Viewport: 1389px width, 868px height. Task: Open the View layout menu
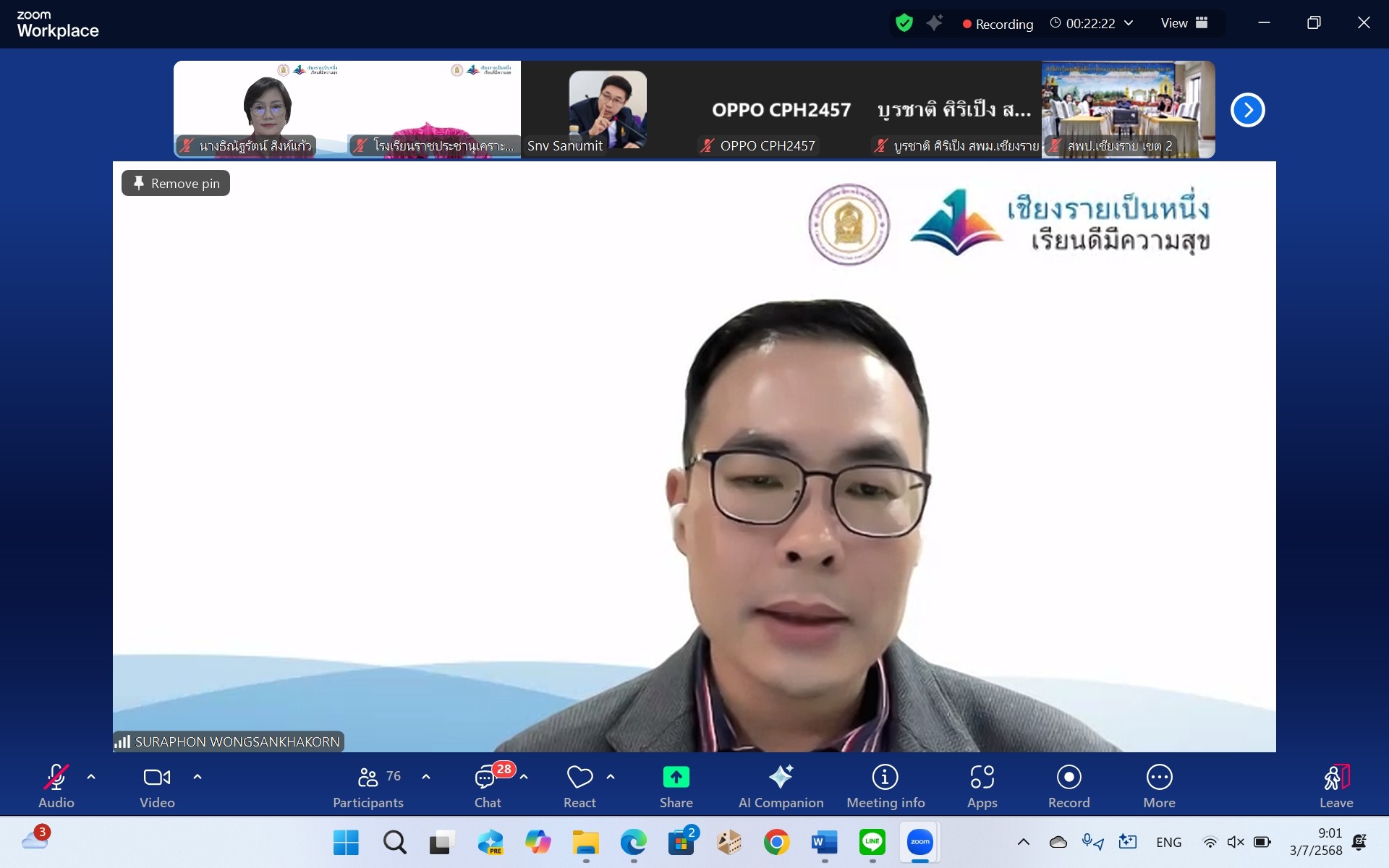tap(1184, 23)
